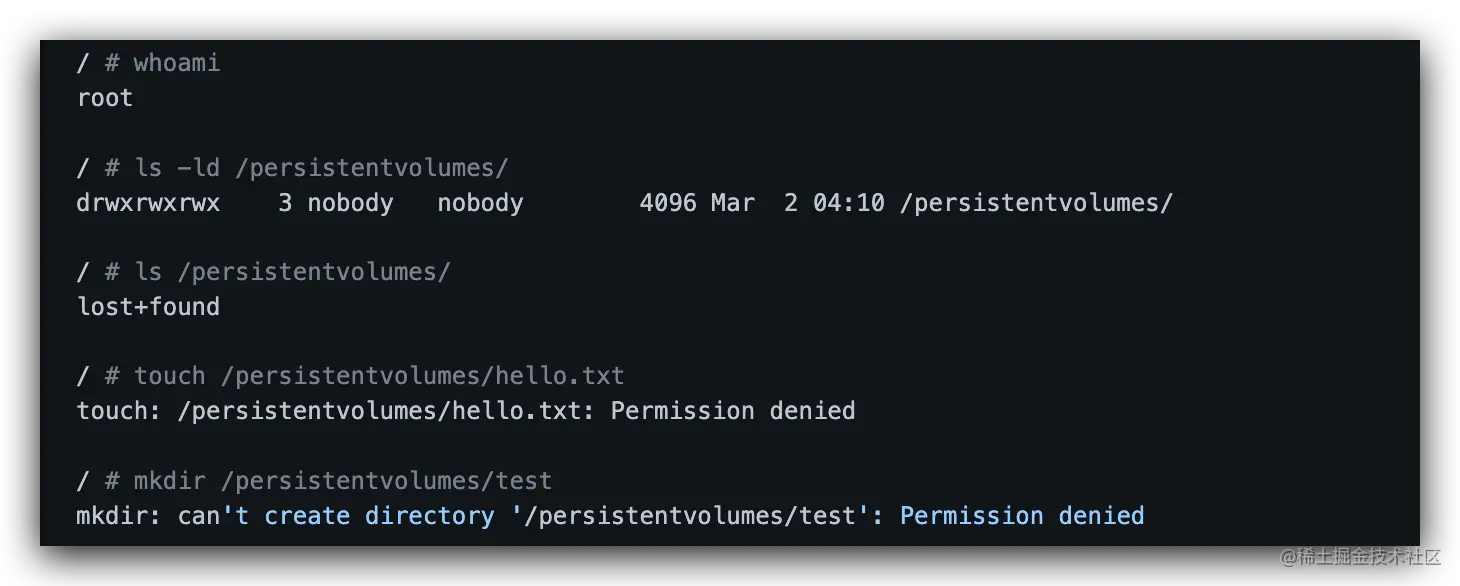Click the "ls /persistentvolumes/" command line

(x=292, y=272)
